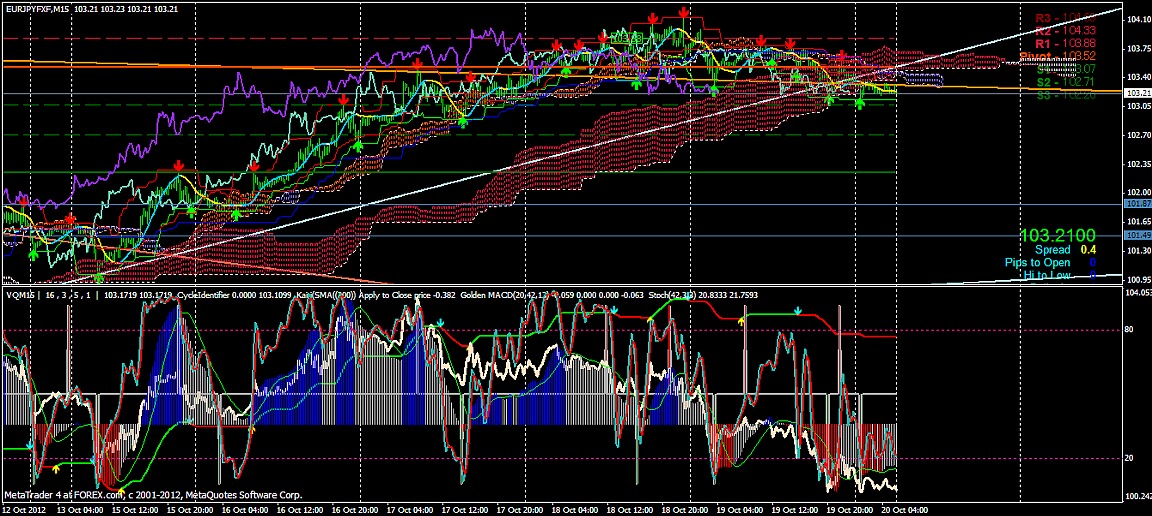Screen dimensions: 1152x516
Task: Click the rightmost cyan down arrow in indicator window
Action: [x=796, y=311]
